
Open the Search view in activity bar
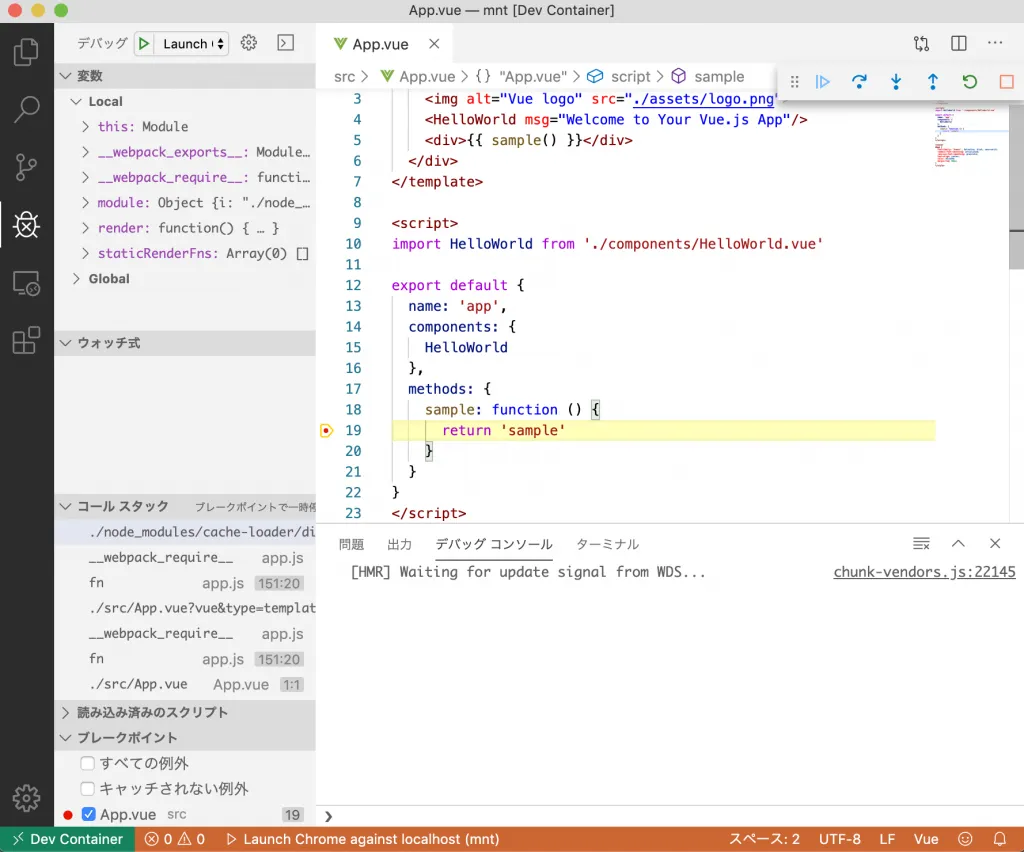coord(26,109)
